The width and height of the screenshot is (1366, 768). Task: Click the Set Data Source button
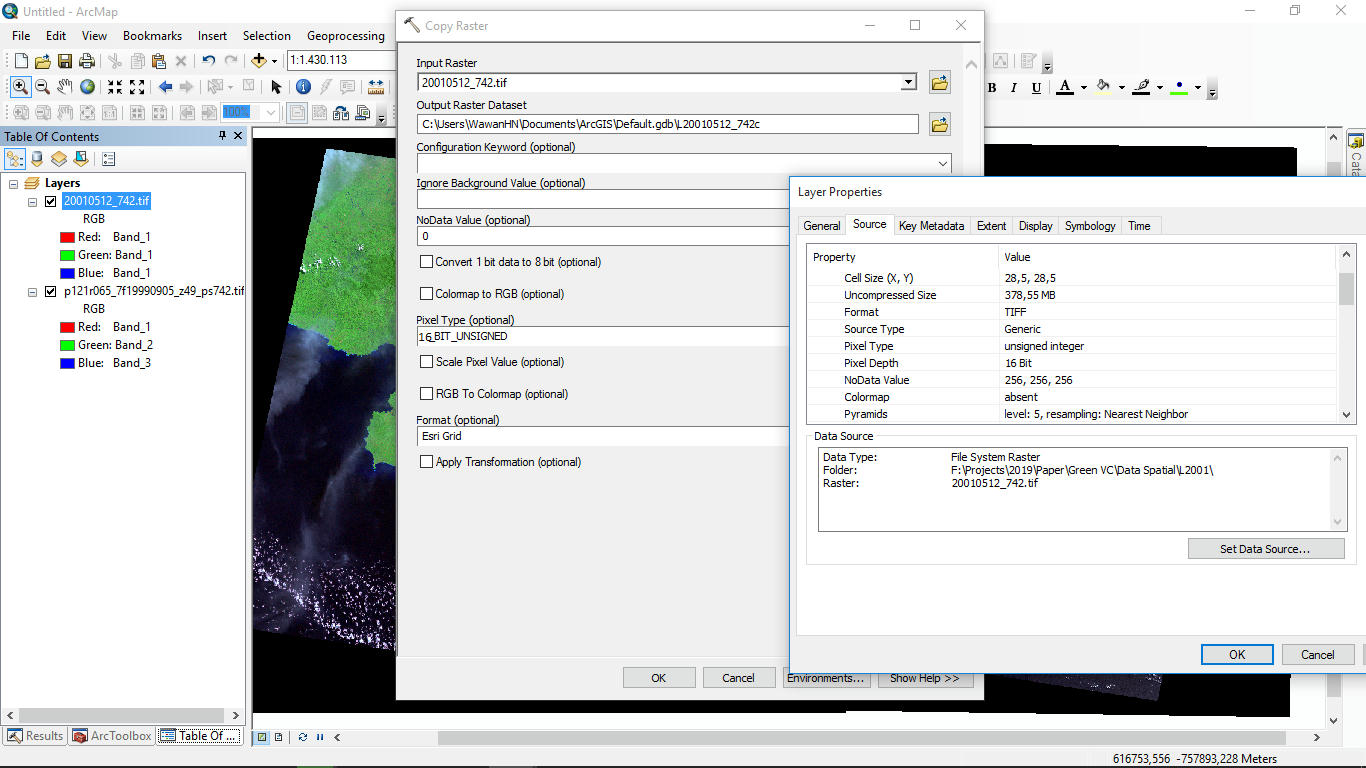pos(1265,549)
